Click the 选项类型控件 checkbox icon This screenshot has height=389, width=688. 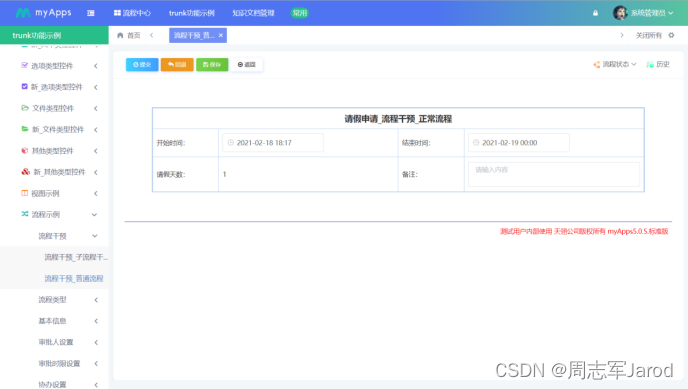25,65
